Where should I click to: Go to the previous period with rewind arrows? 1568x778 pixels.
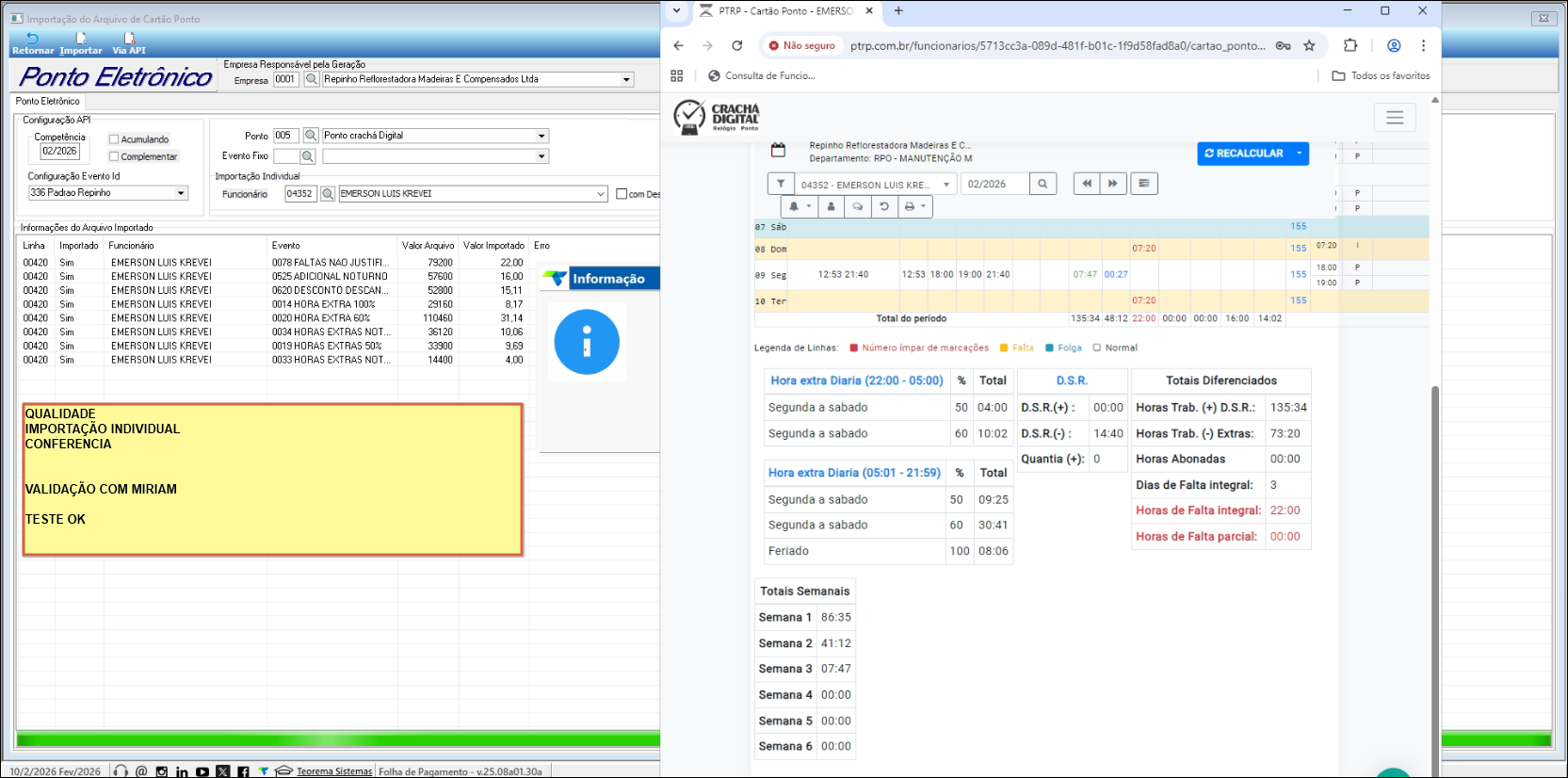[1087, 184]
